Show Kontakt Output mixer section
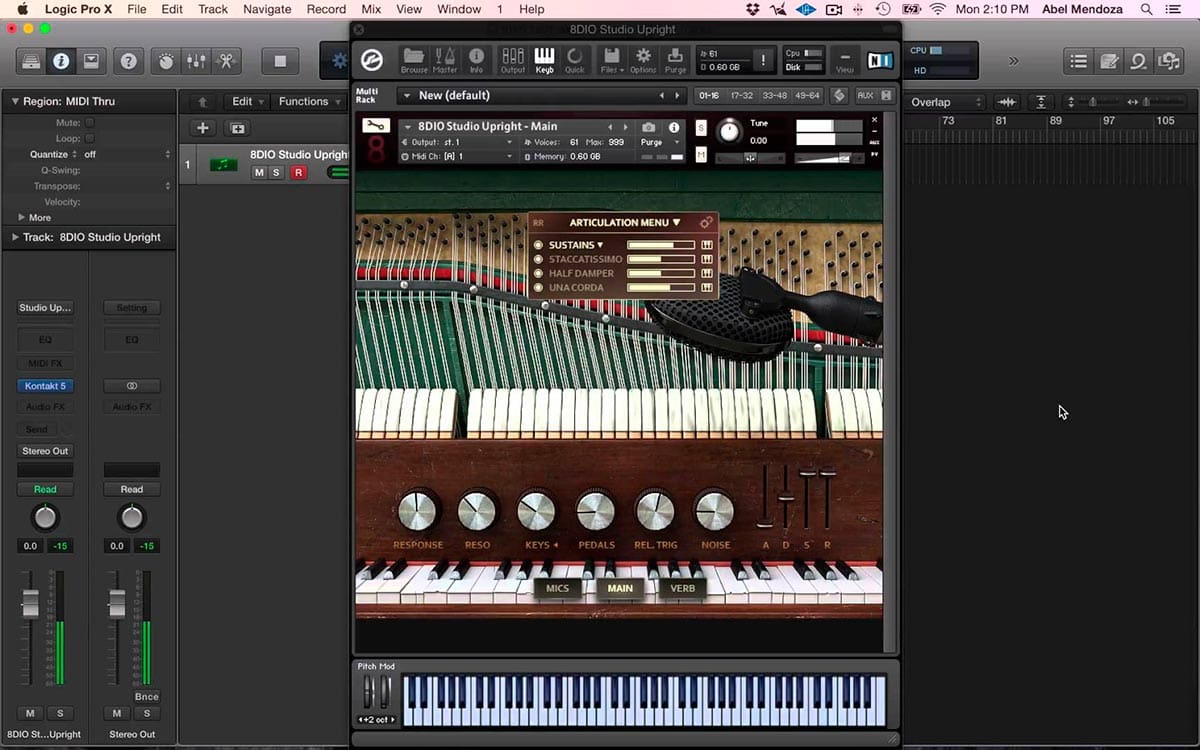This screenshot has width=1200, height=750. pos(513,60)
